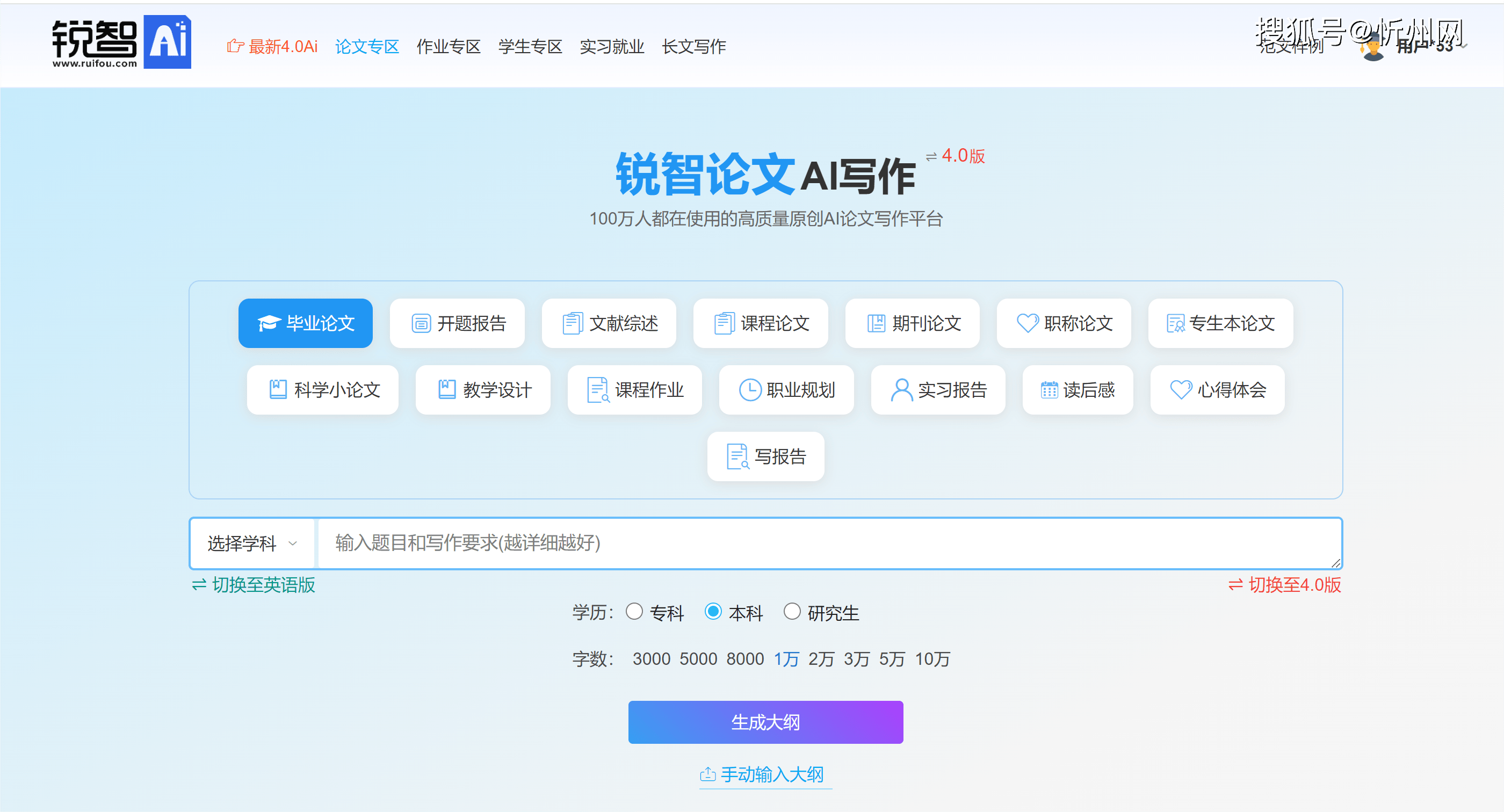Click the calendar icon on 读后感
The image size is (1504, 812).
[x=1049, y=390]
